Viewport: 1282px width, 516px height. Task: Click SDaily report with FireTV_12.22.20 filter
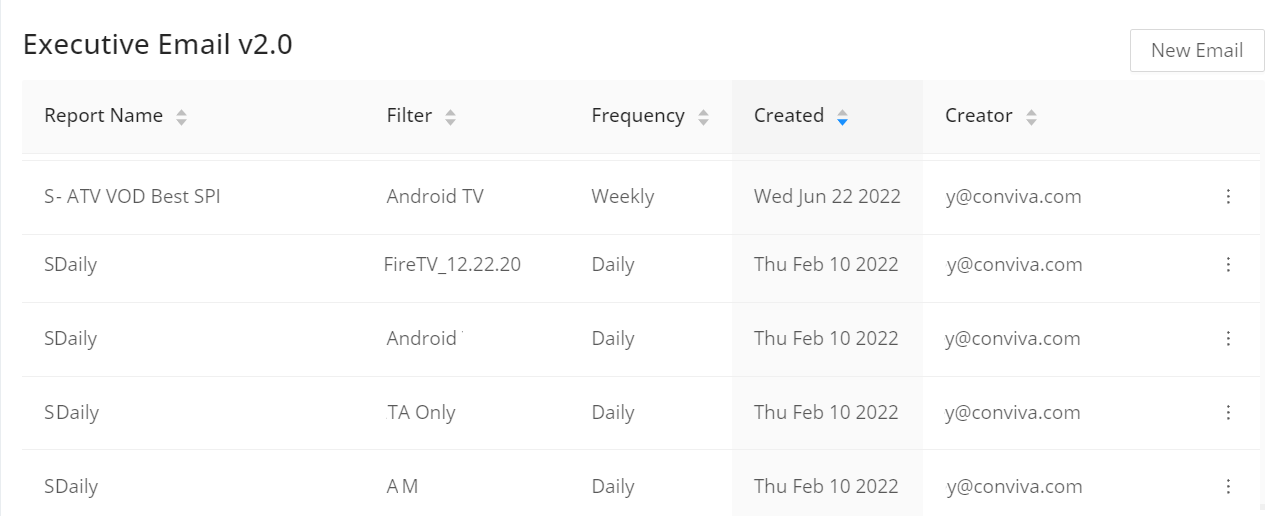[x=70, y=265]
